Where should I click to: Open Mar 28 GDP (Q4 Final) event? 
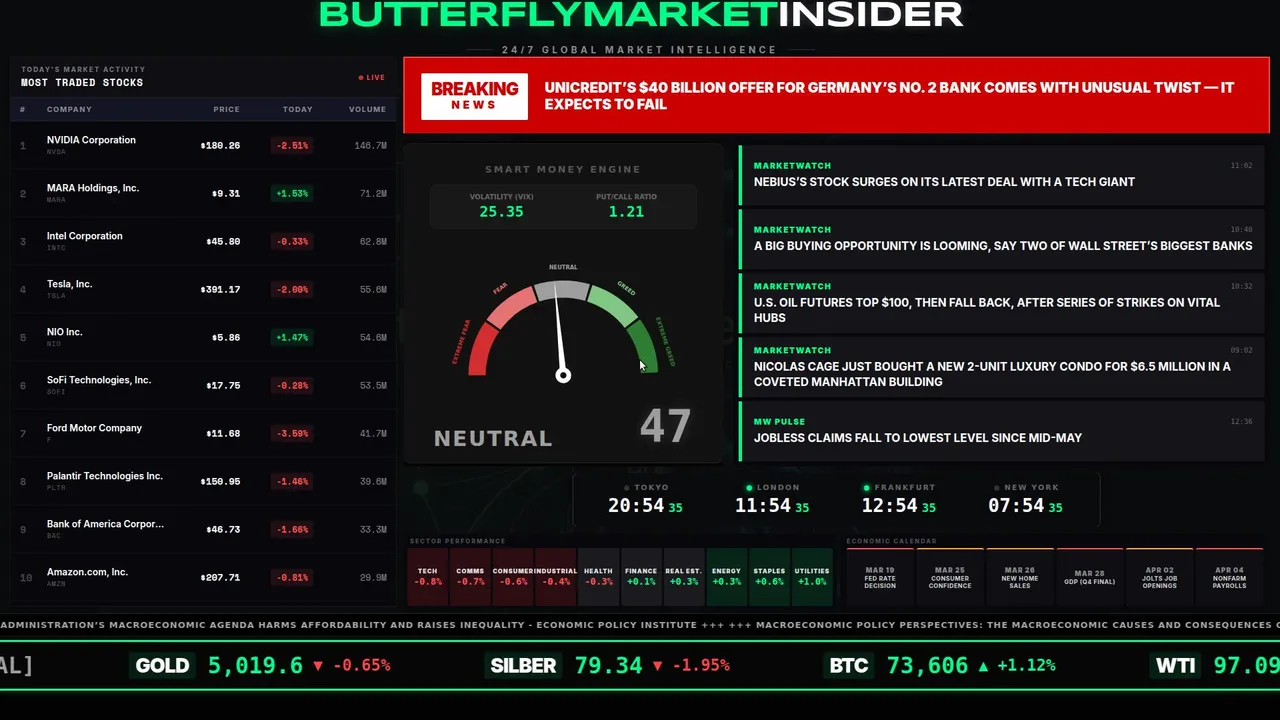click(1090, 577)
